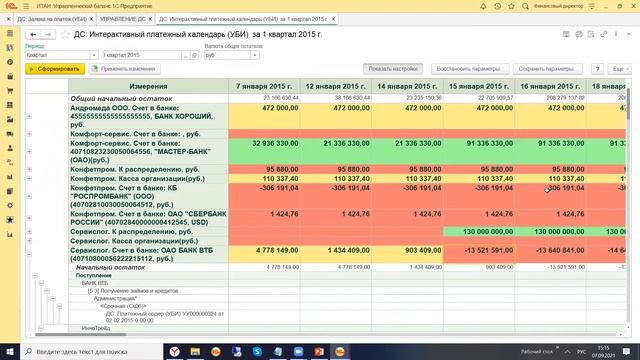Open the factory section icon in sidebar

coord(10,119)
